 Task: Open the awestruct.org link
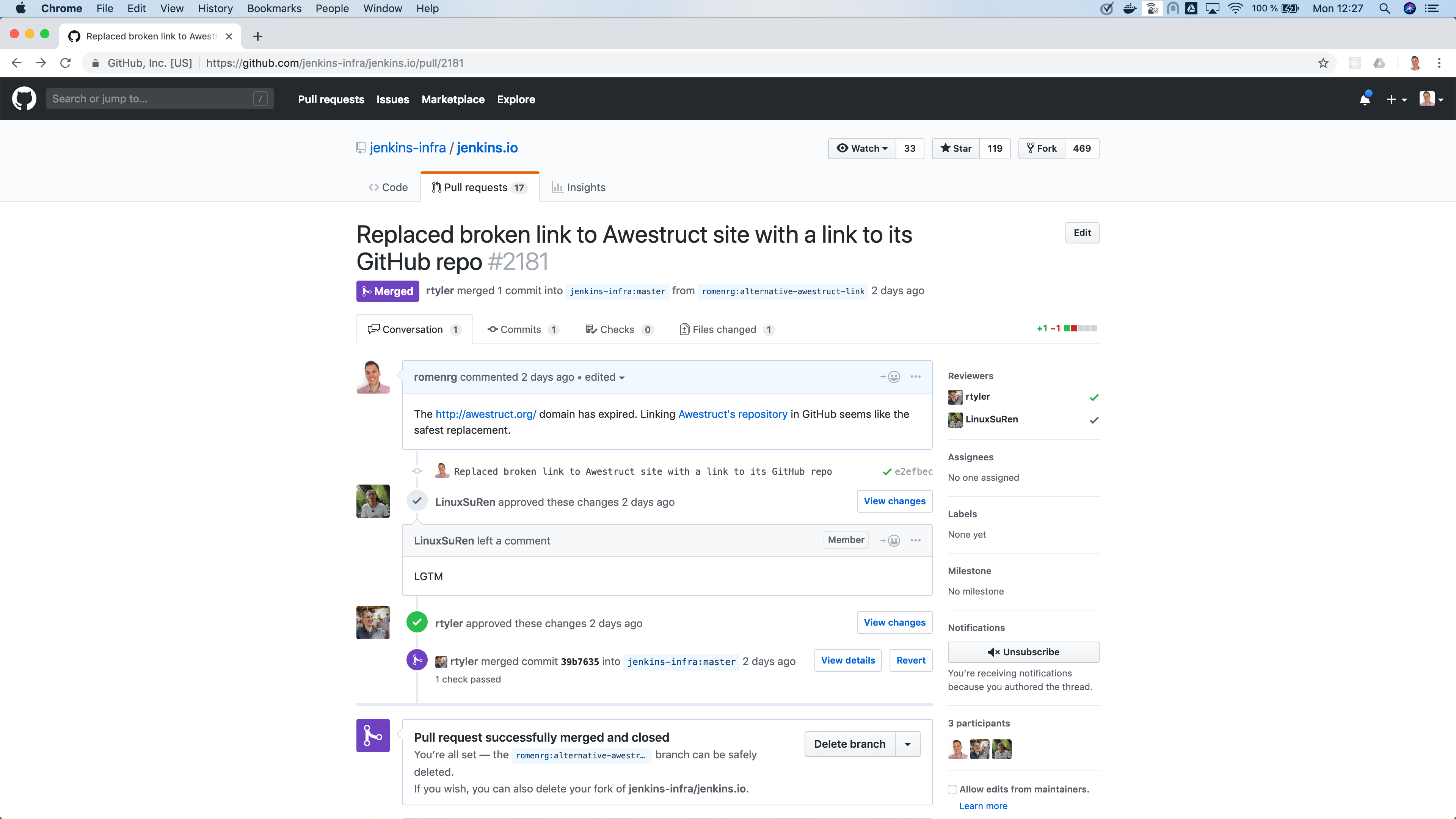click(x=485, y=414)
